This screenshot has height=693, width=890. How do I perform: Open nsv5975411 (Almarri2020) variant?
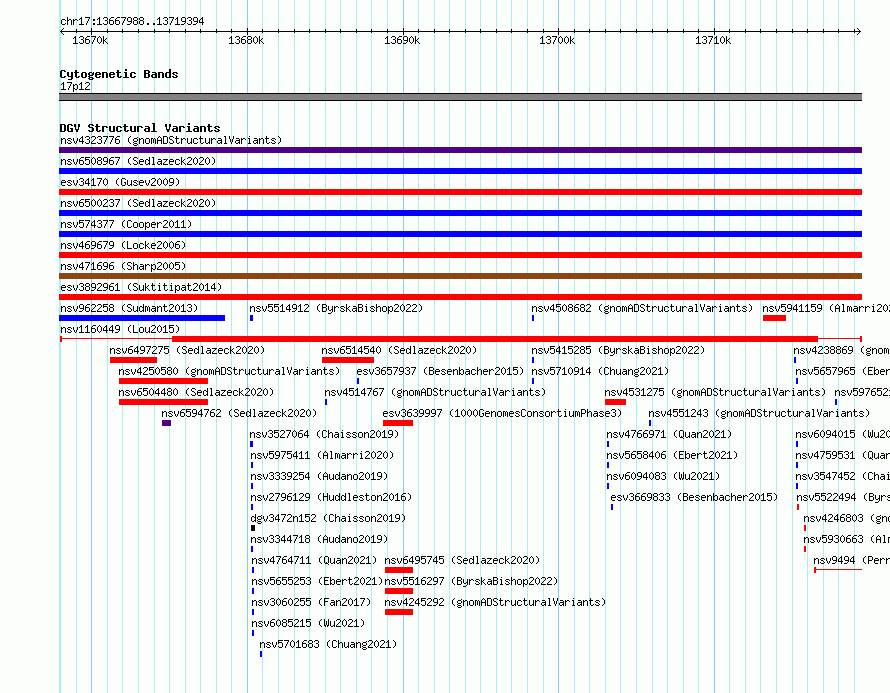[x=322, y=455]
